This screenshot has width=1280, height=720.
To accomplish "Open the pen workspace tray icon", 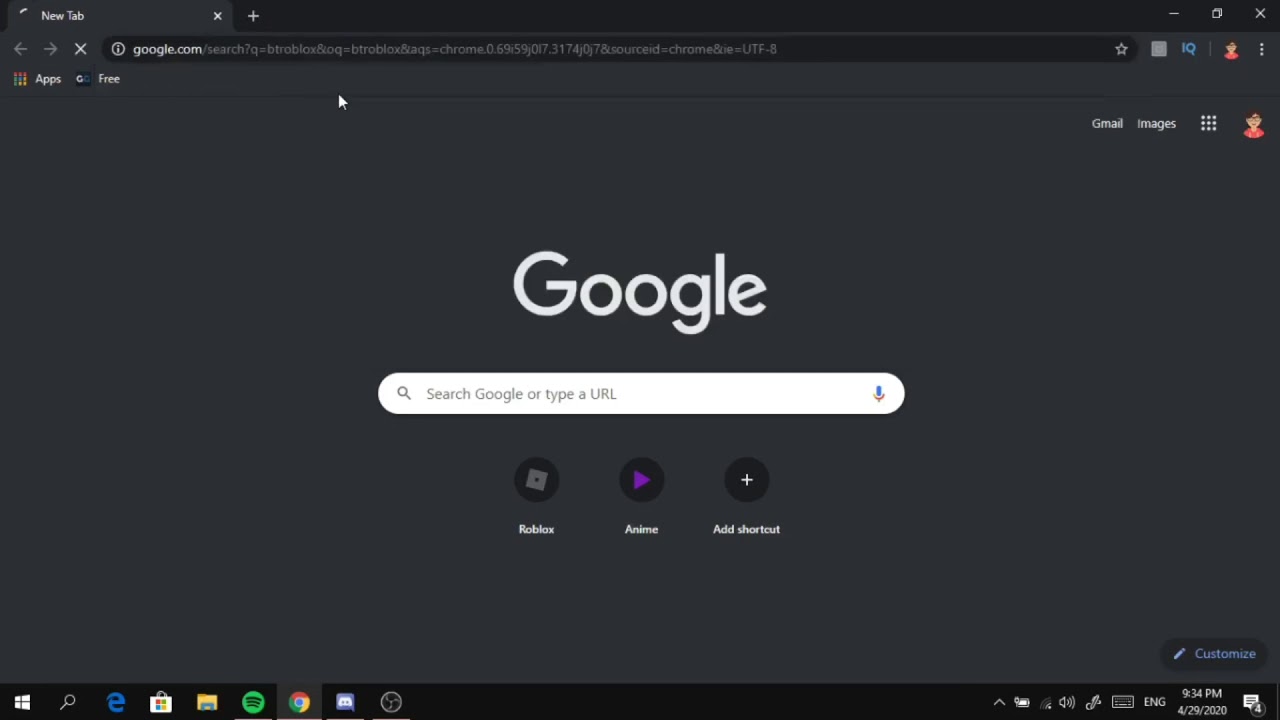I will click(x=1093, y=702).
